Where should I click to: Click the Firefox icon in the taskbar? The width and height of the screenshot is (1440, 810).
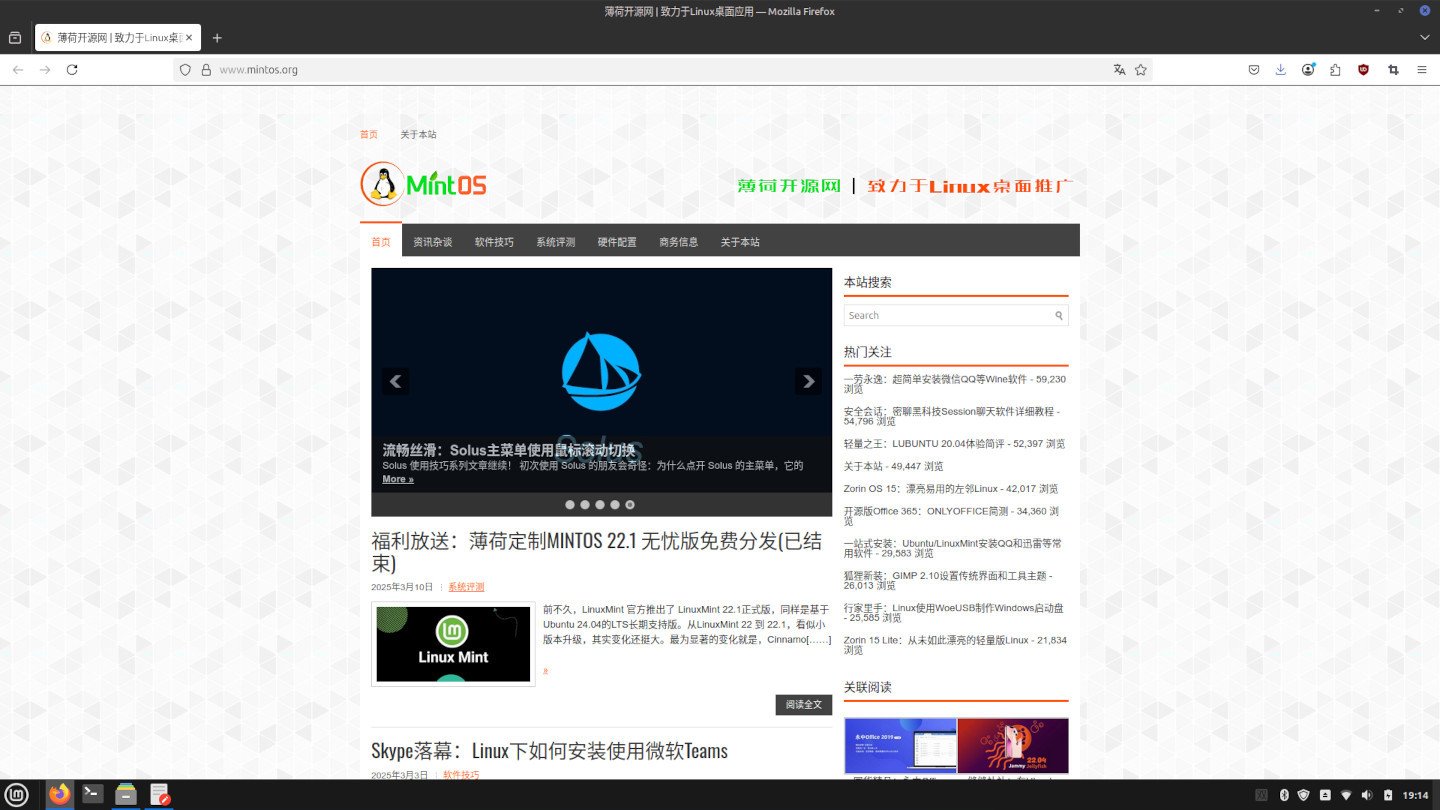coord(60,795)
